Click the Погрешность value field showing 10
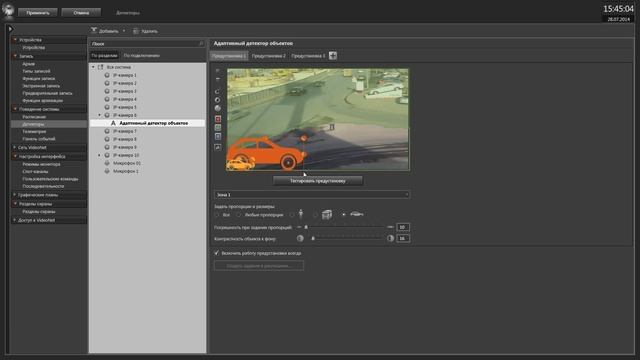The image size is (640, 360). tap(403, 227)
